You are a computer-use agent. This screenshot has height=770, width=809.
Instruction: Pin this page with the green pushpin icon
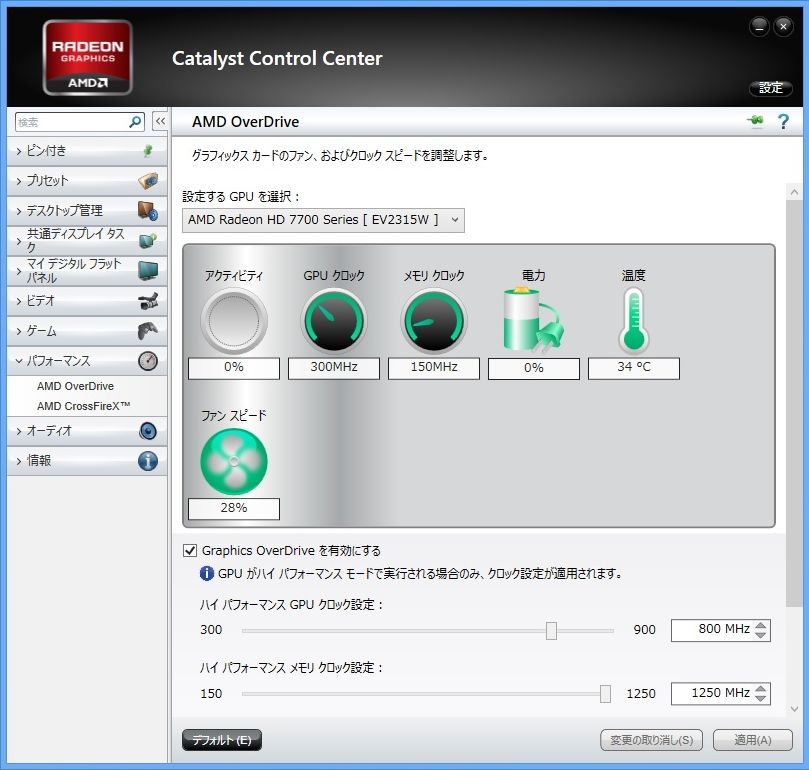(756, 121)
